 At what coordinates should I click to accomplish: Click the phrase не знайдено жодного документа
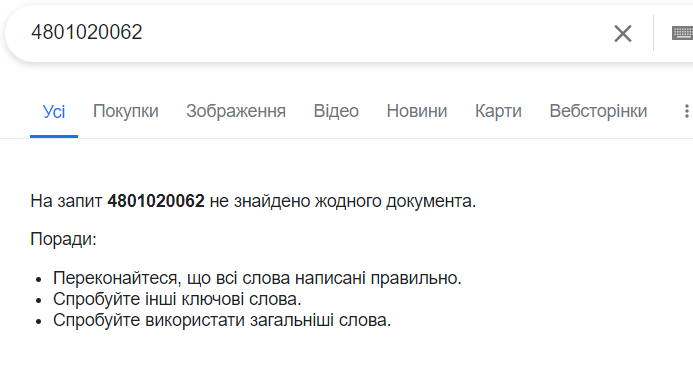(343, 201)
